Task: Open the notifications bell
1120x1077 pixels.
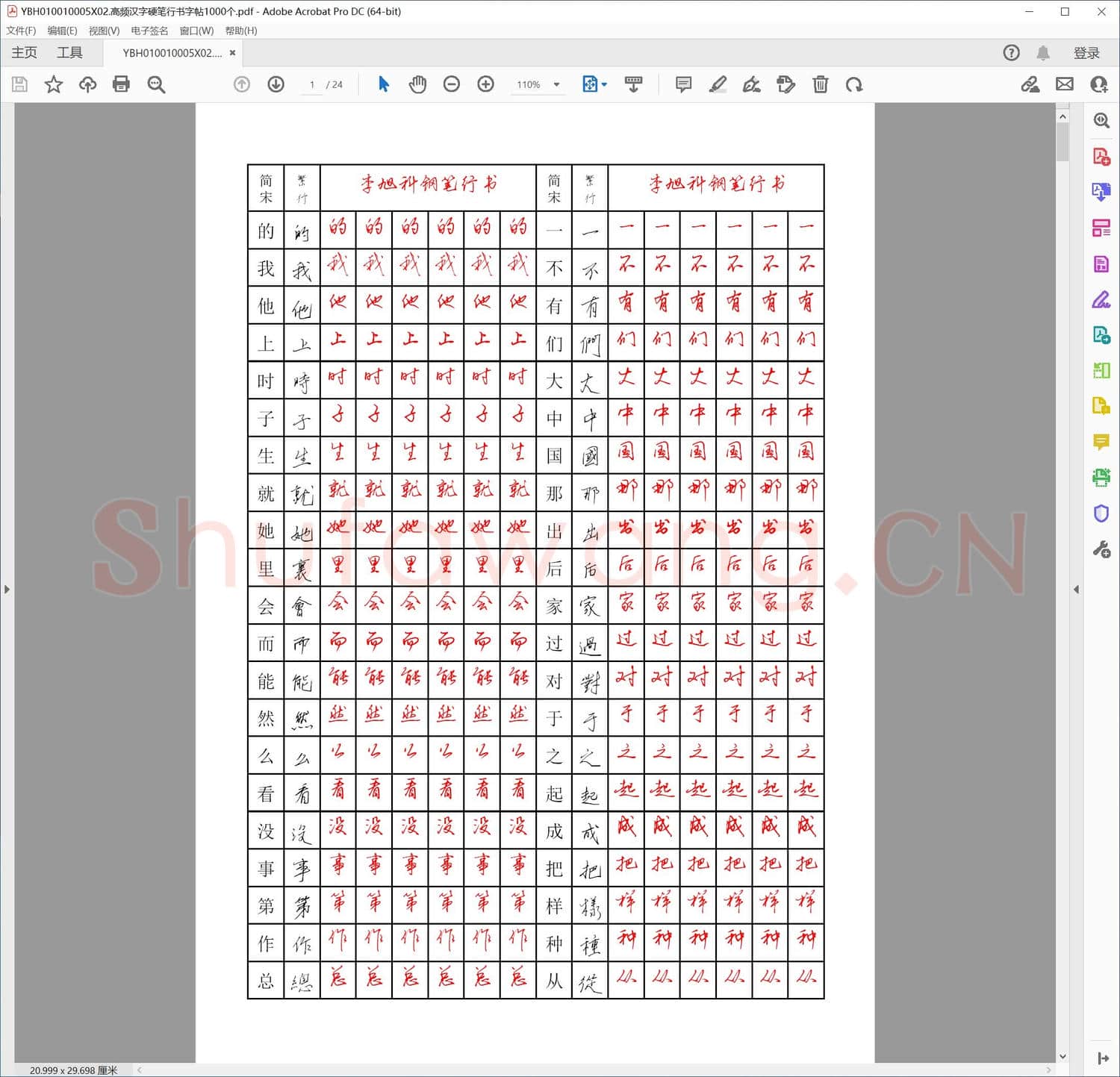Action: (1043, 53)
